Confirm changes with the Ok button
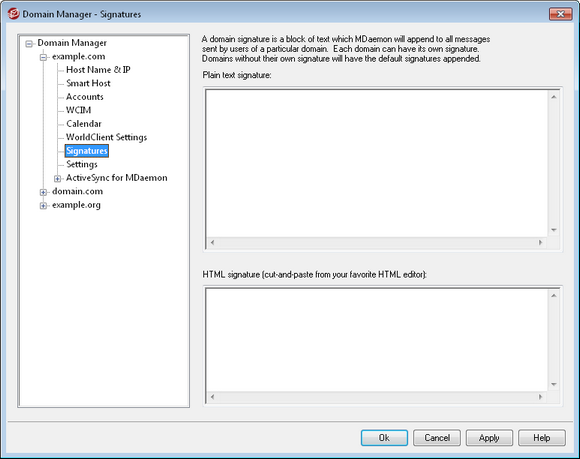 click(x=384, y=438)
